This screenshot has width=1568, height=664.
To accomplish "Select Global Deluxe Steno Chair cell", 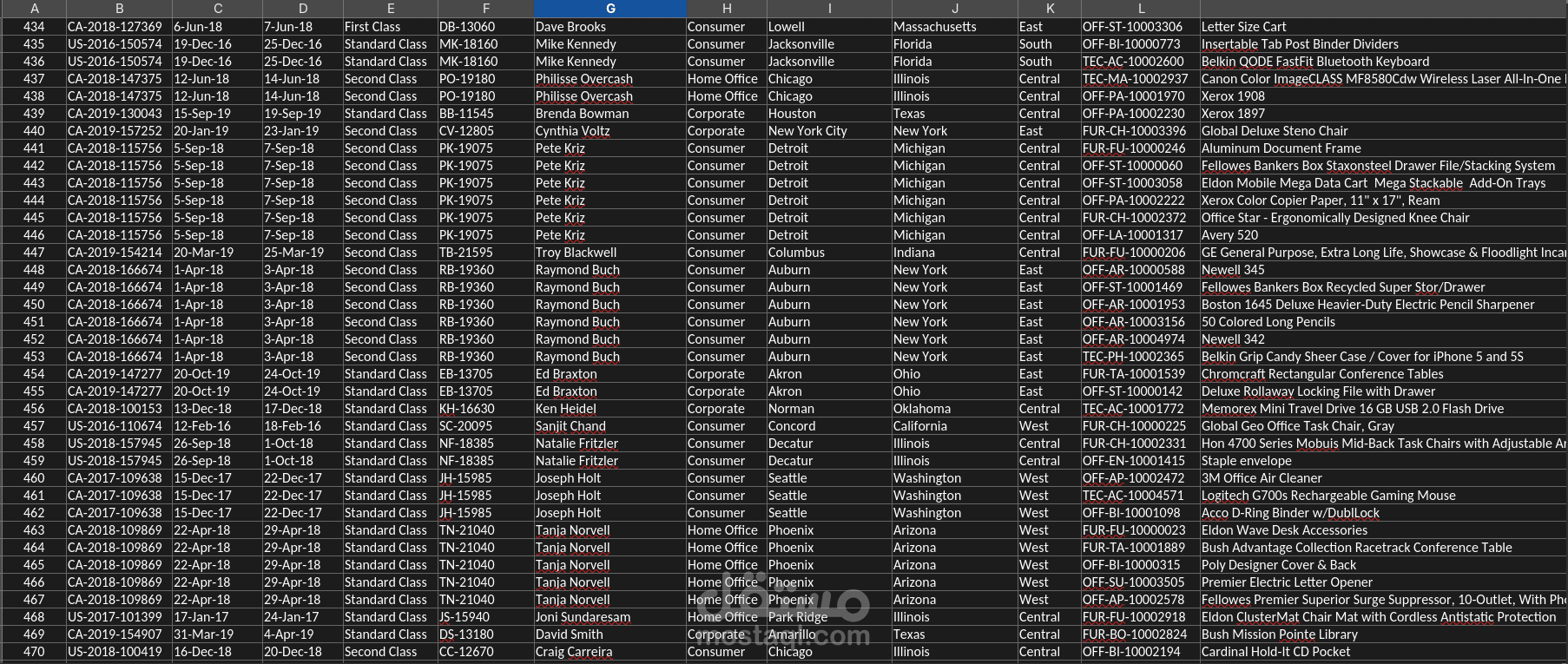I will [1383, 131].
